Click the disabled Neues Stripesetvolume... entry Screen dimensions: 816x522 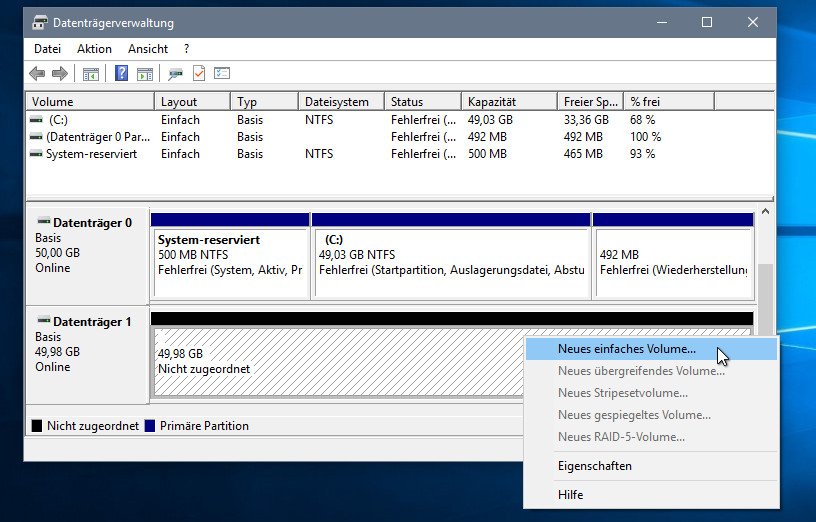pyautogui.click(x=651, y=393)
